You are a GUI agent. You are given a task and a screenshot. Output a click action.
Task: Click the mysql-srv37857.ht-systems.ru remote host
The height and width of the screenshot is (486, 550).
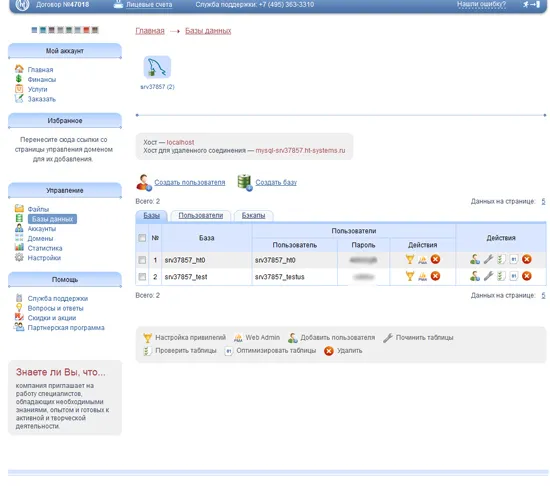tap(300, 150)
